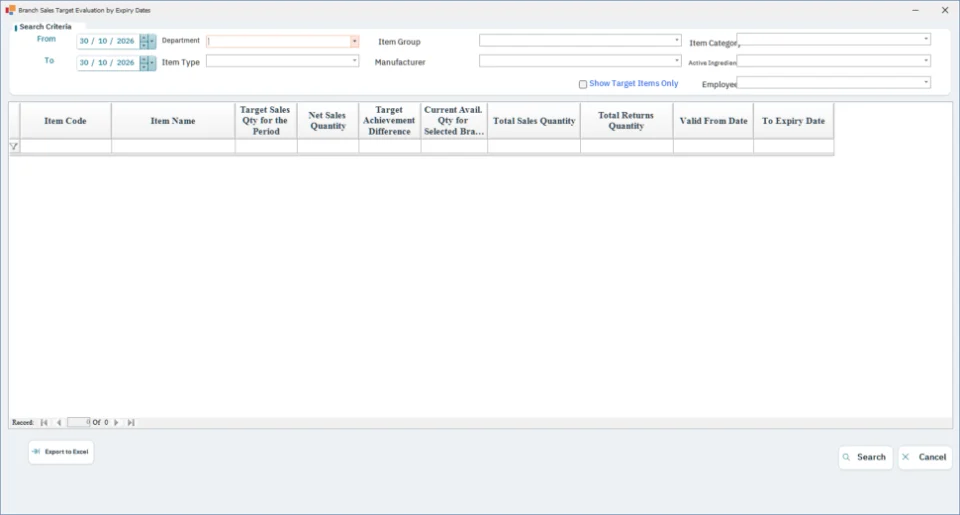
Task: Click the Search button
Action: [865, 457]
